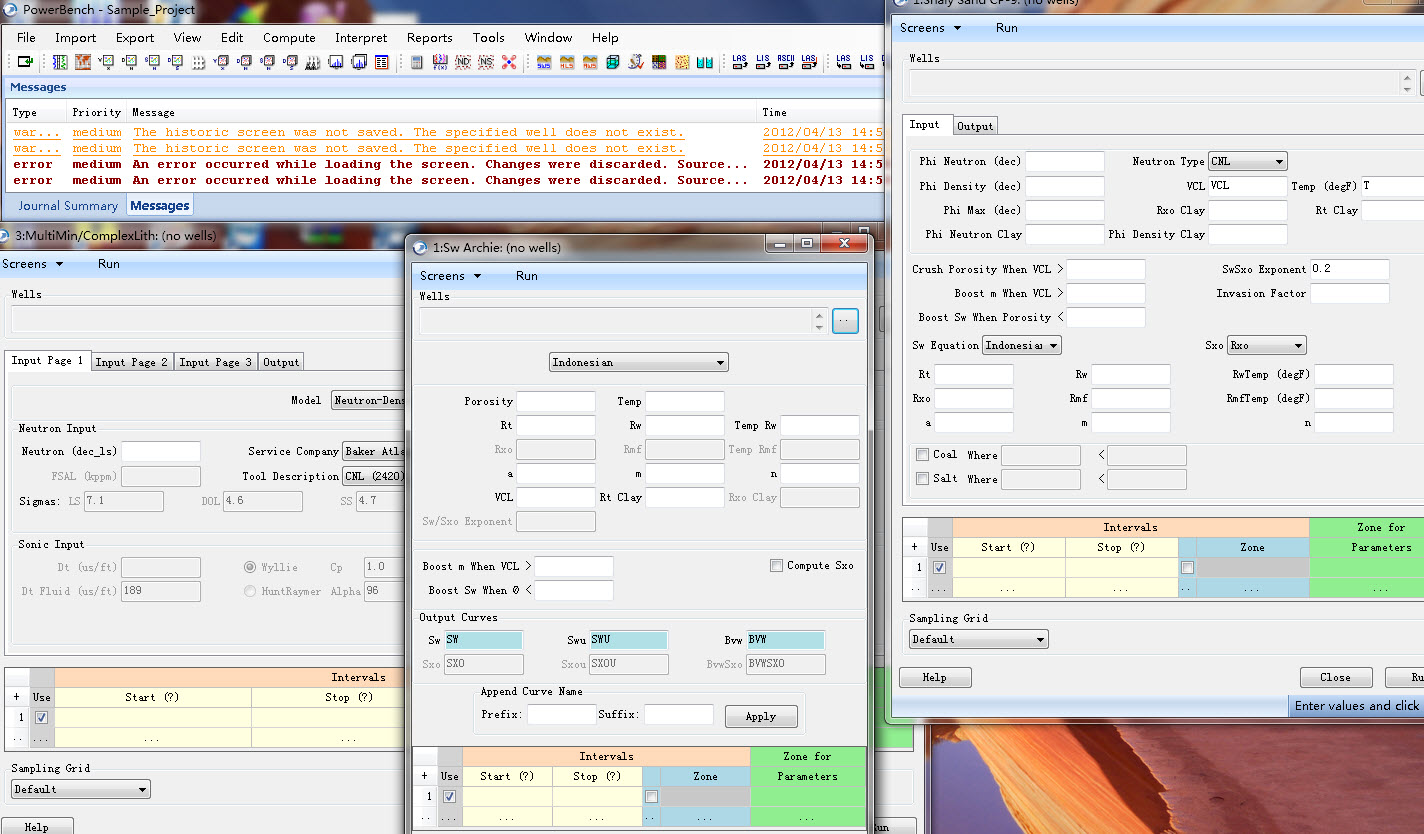Viewport: 1424px width, 834px height.
Task: Open Sw Equation dropdown in Shaly Sand
Action: click(x=1022, y=345)
